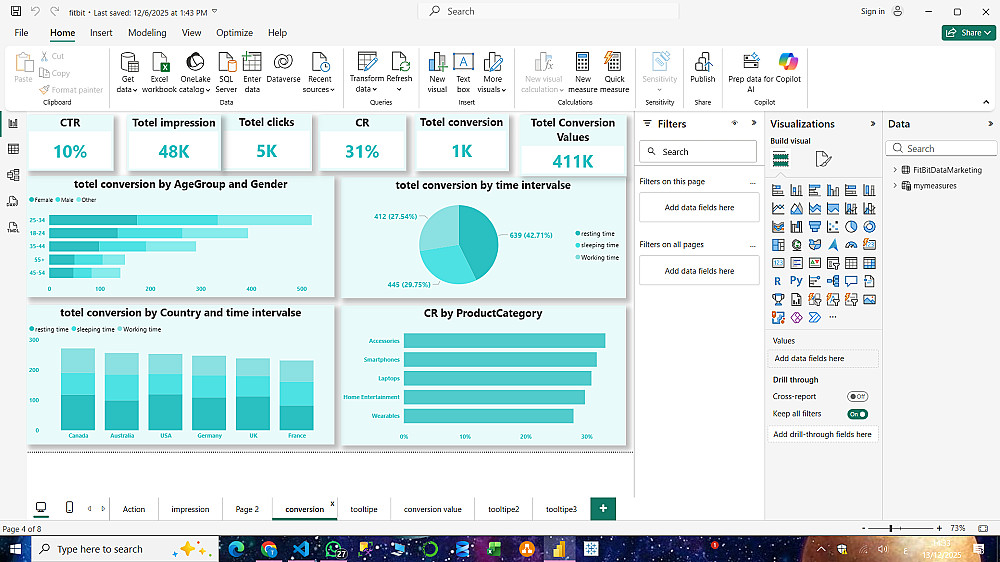The image size is (1000, 562).
Task: Expand the mymeasures table in Data pane
Action: 895,185
